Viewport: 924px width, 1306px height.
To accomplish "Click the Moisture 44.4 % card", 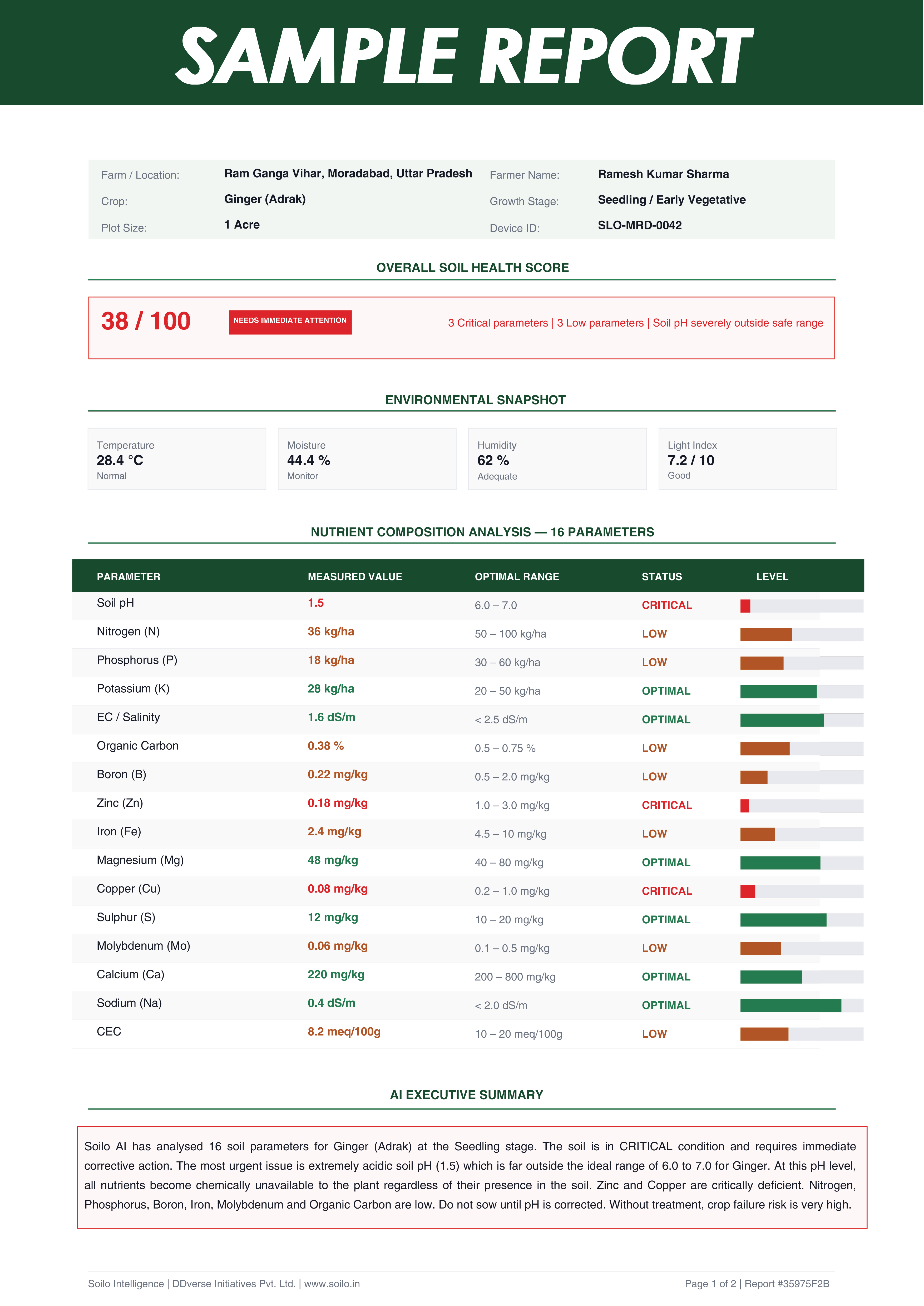I will click(x=367, y=459).
